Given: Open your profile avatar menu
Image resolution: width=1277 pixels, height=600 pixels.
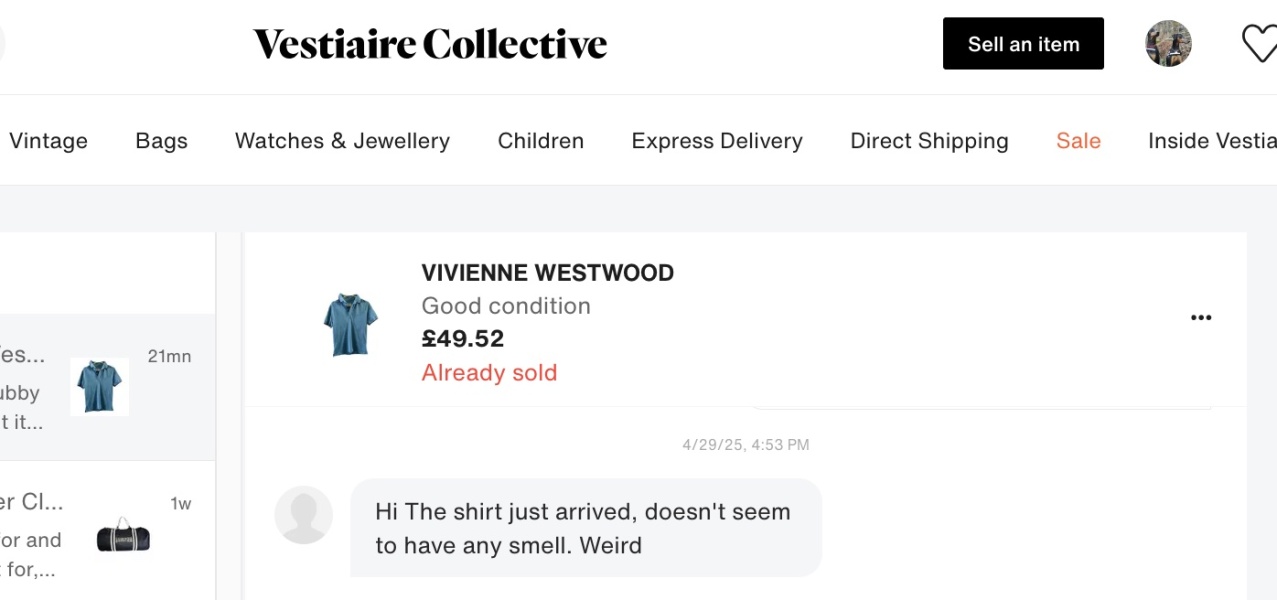Looking at the screenshot, I should tap(1168, 43).
